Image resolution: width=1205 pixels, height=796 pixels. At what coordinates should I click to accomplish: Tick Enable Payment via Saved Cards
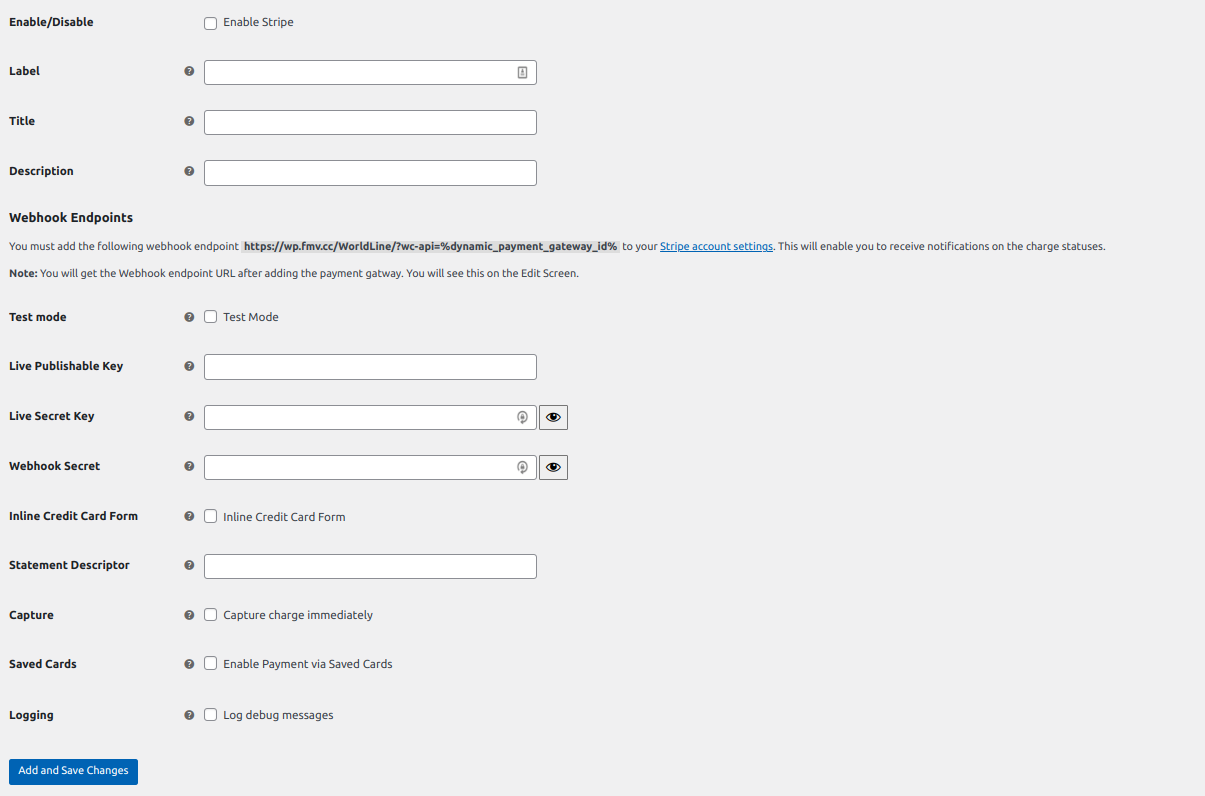click(211, 664)
